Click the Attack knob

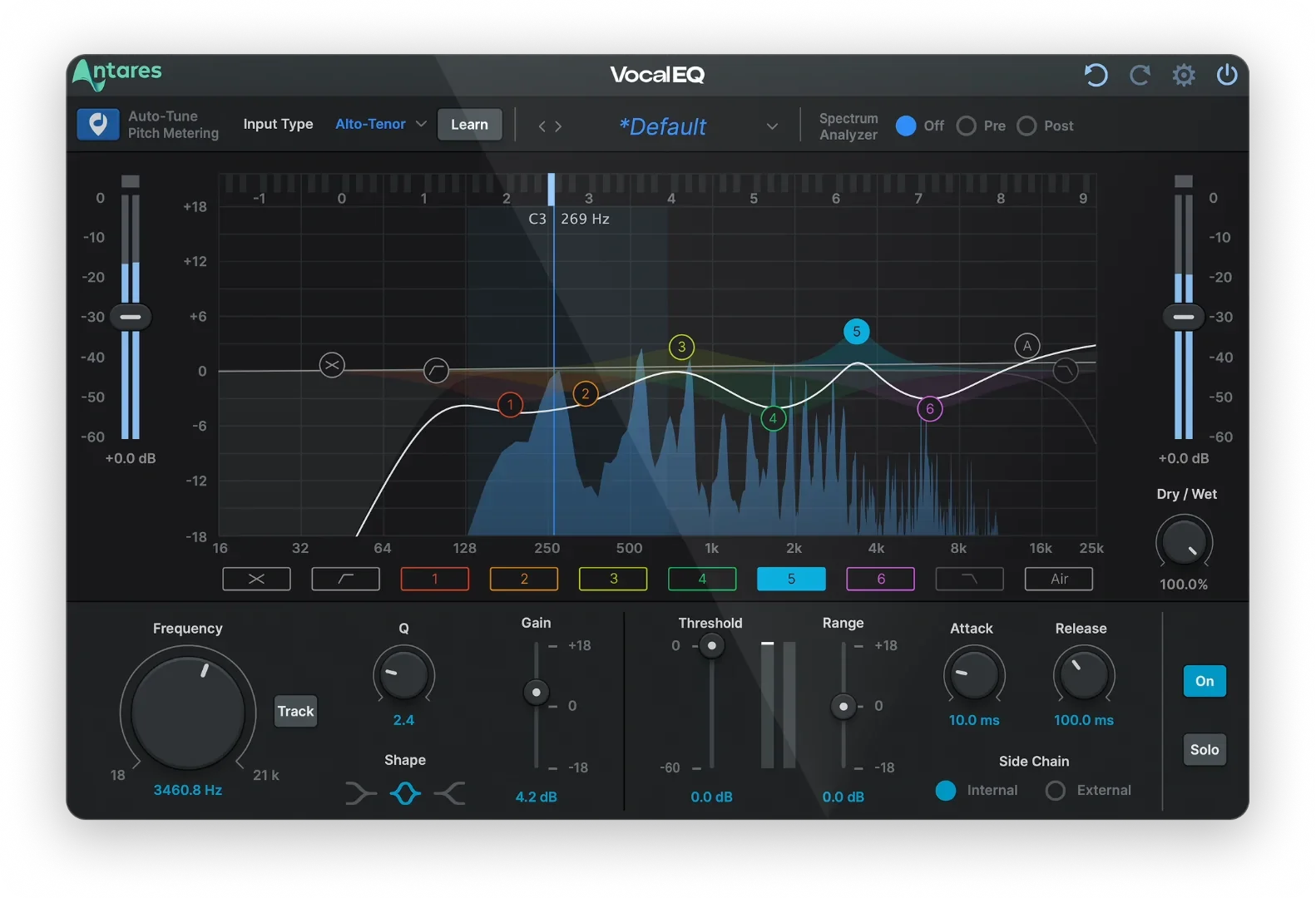pos(974,674)
